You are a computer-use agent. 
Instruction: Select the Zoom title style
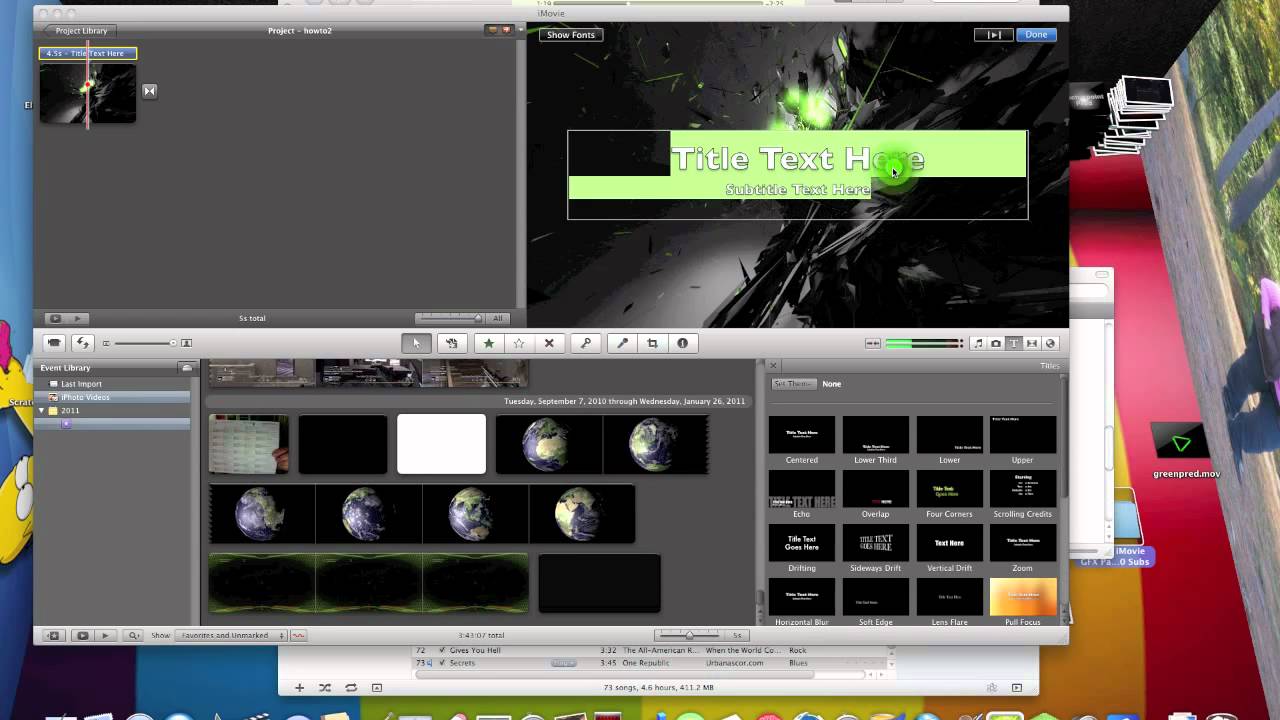click(x=1022, y=548)
